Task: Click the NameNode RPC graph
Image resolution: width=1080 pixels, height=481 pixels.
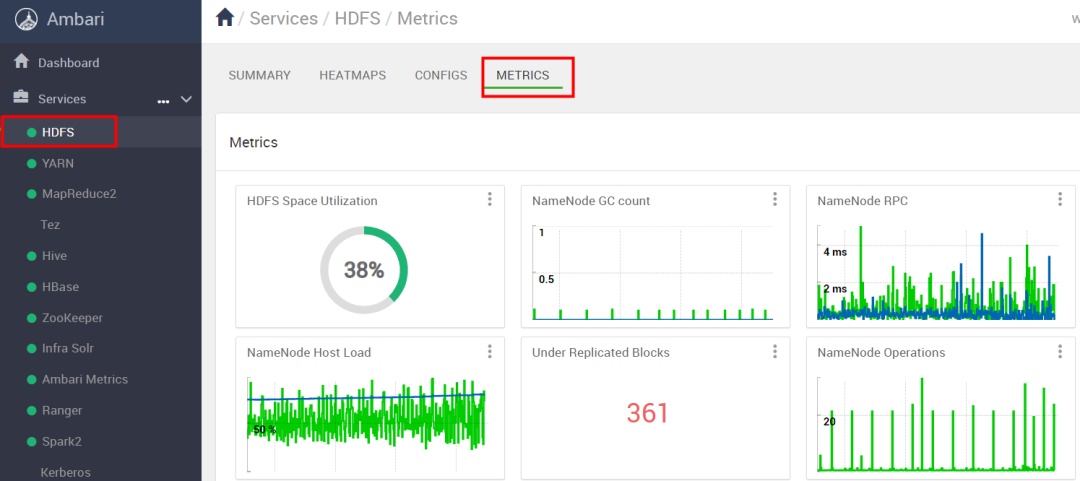Action: [938, 273]
